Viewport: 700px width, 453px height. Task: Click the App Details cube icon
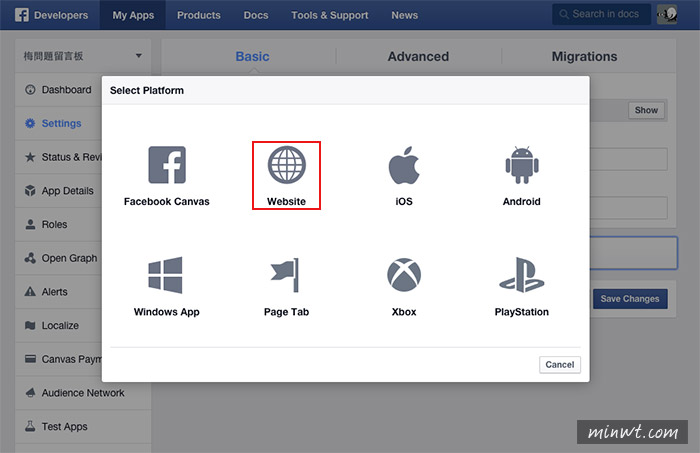click(x=30, y=191)
